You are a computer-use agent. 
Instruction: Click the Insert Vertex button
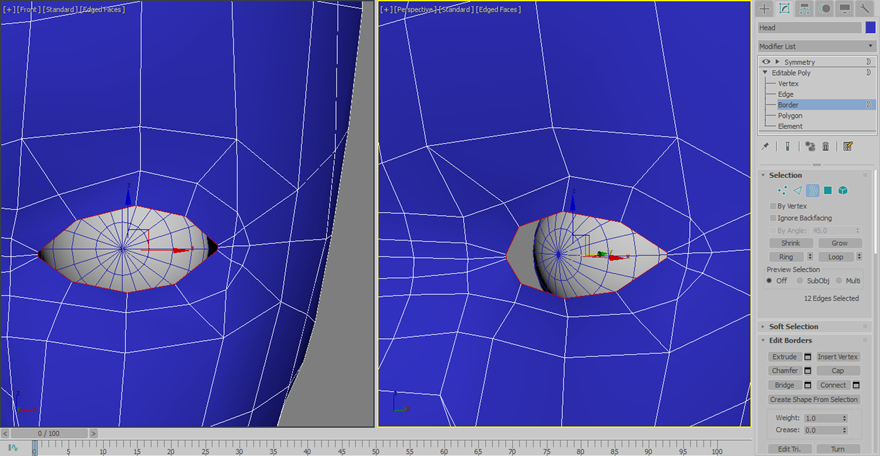[x=838, y=357]
